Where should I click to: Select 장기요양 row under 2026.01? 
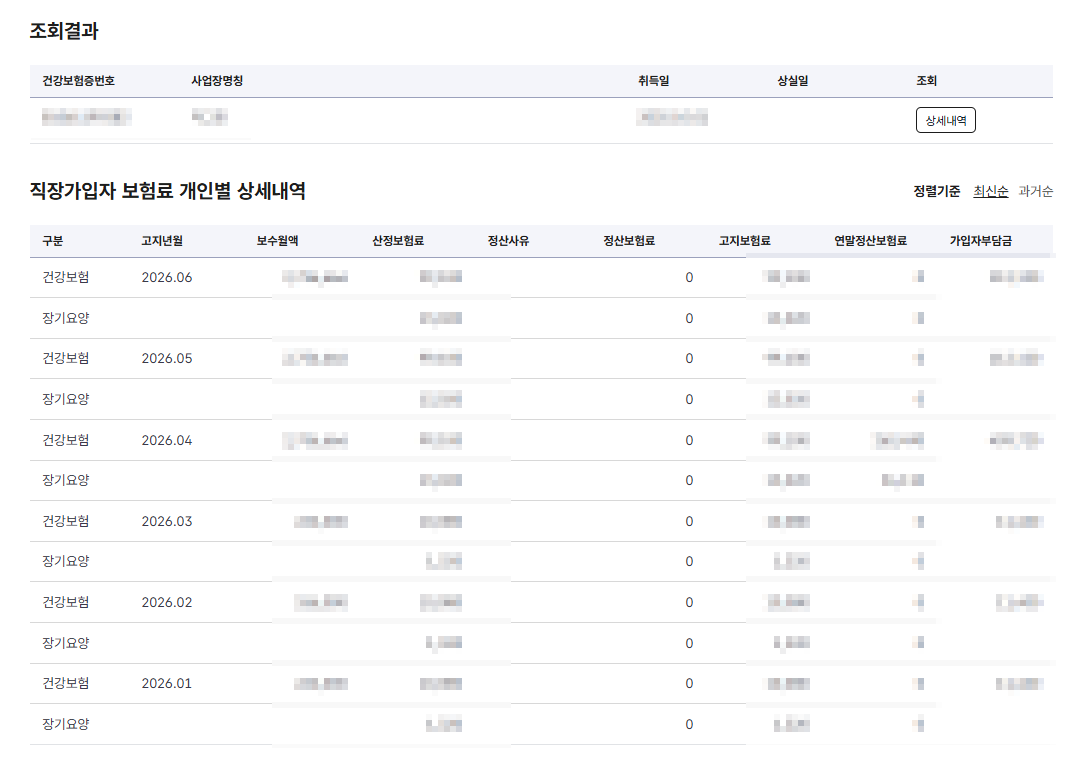pos(65,724)
